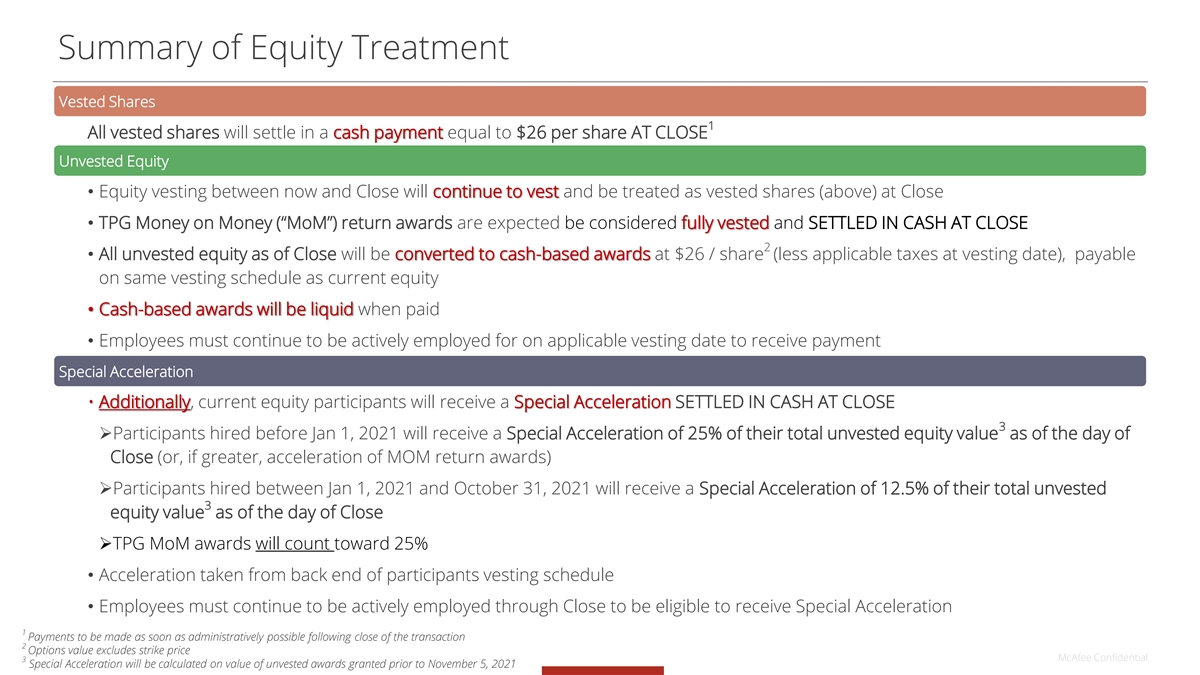Image resolution: width=1200 pixels, height=675 pixels.
Task: Click the red "fully vested" text
Action: tap(725, 223)
